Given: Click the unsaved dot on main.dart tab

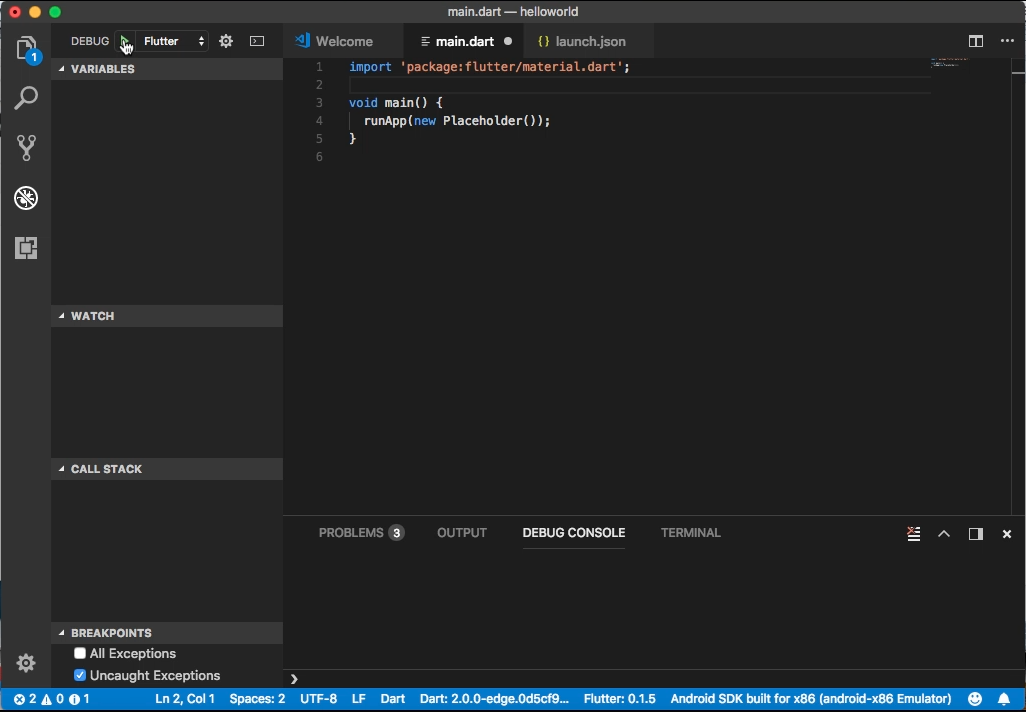Looking at the screenshot, I should 508,41.
